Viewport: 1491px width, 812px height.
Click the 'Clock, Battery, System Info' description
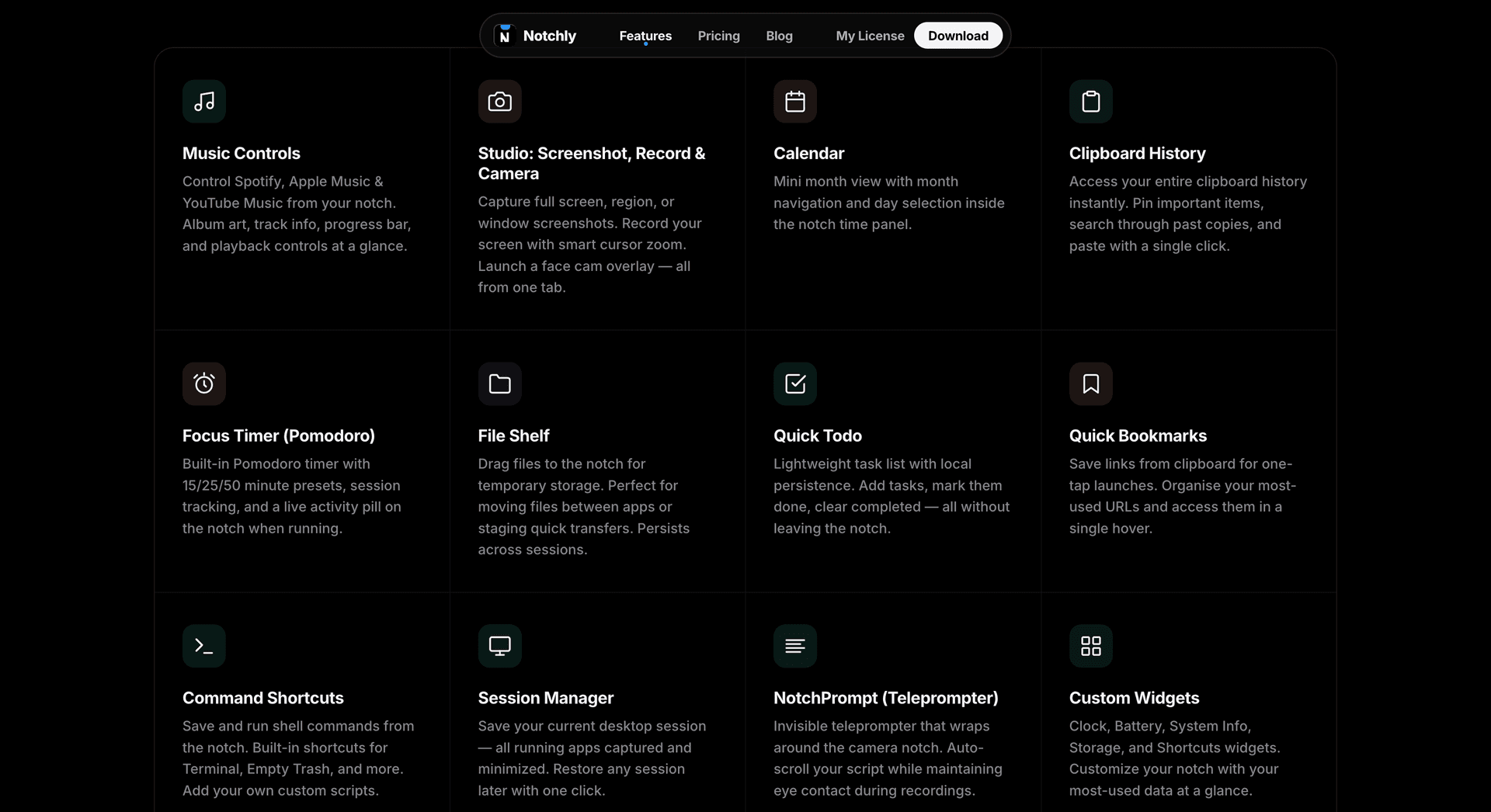(x=1174, y=758)
